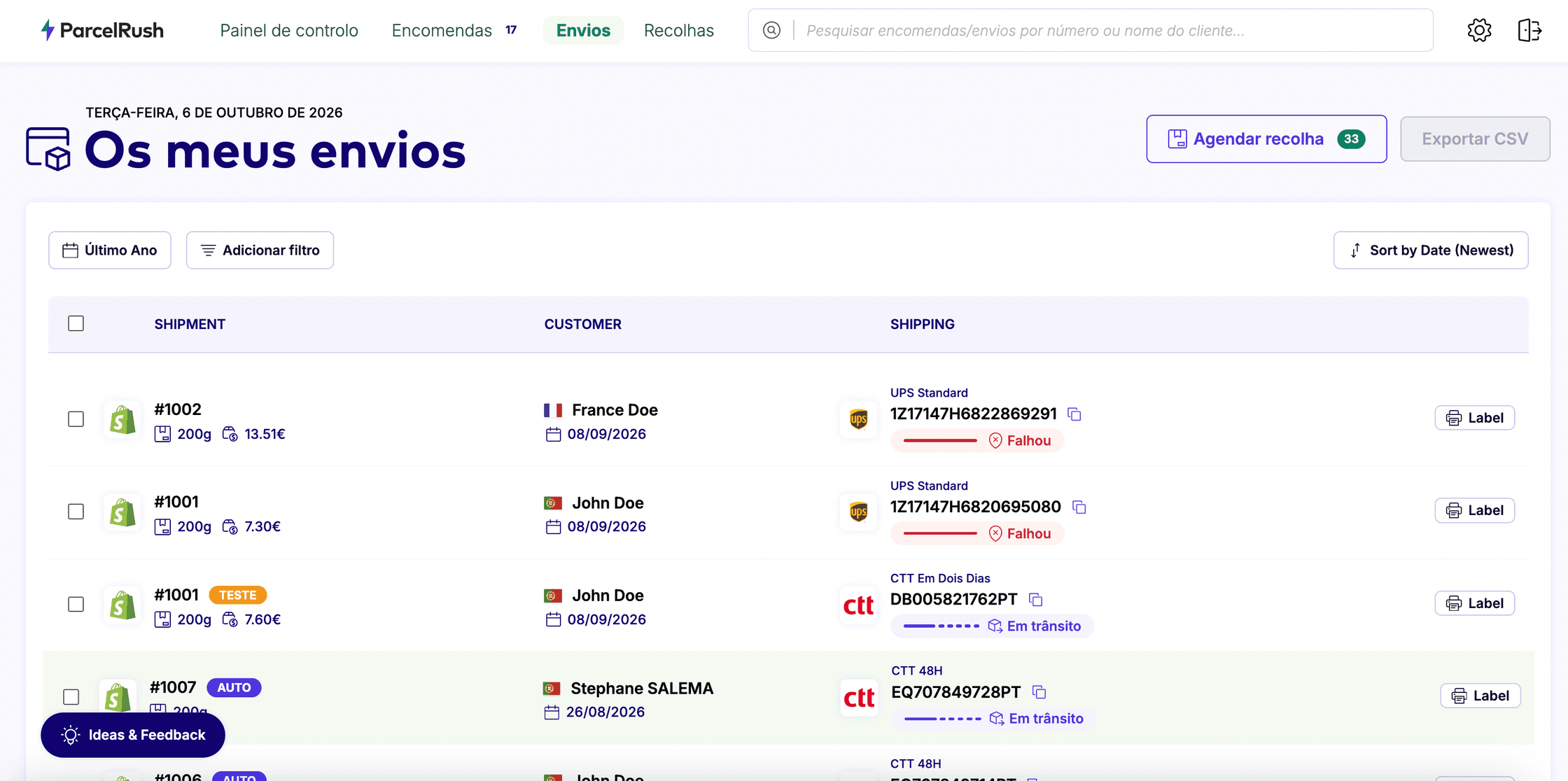Open the Encomendas tab
1568x781 pixels.
[x=454, y=30]
